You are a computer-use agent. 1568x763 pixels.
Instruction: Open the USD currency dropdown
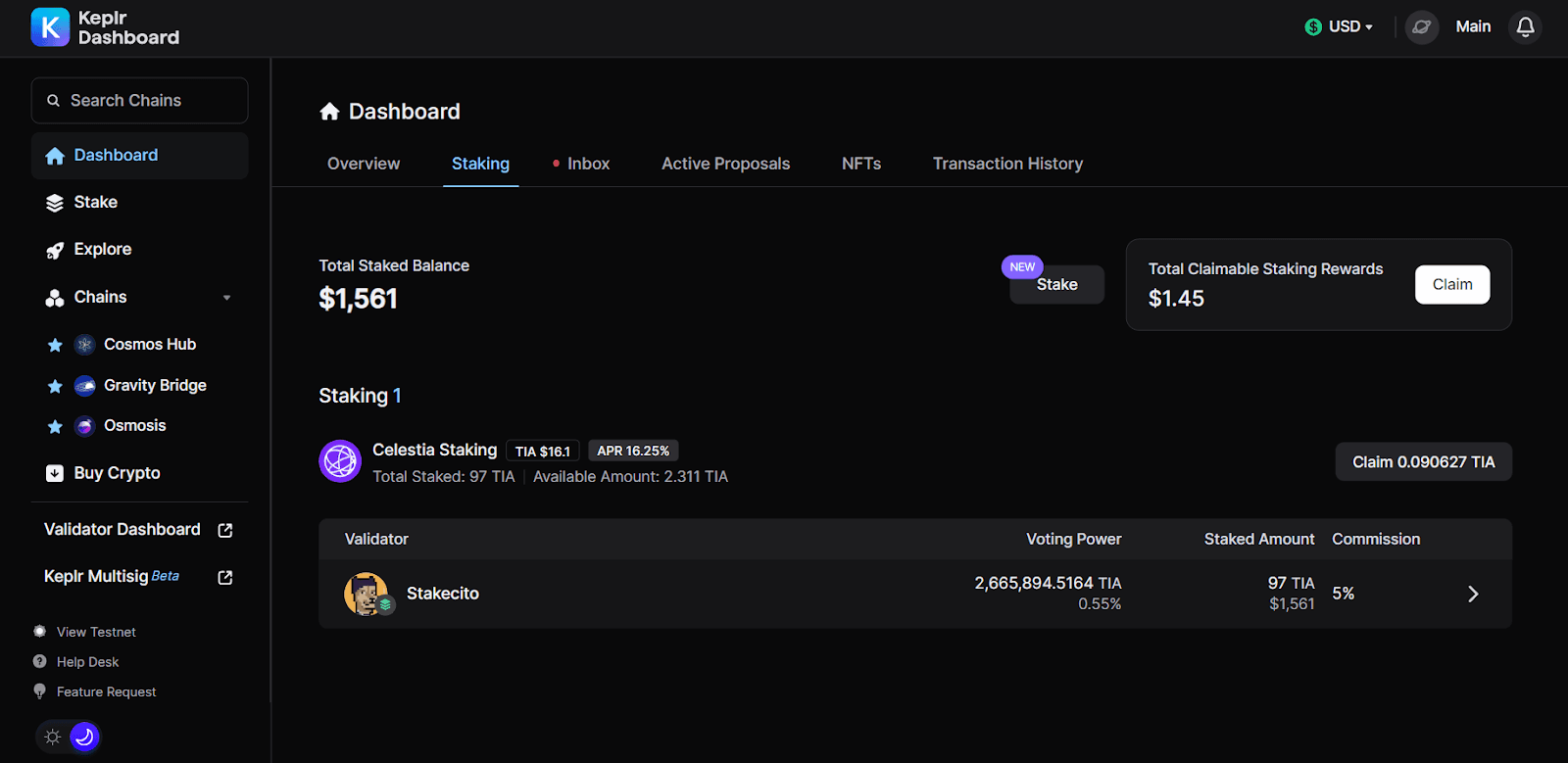click(1340, 27)
